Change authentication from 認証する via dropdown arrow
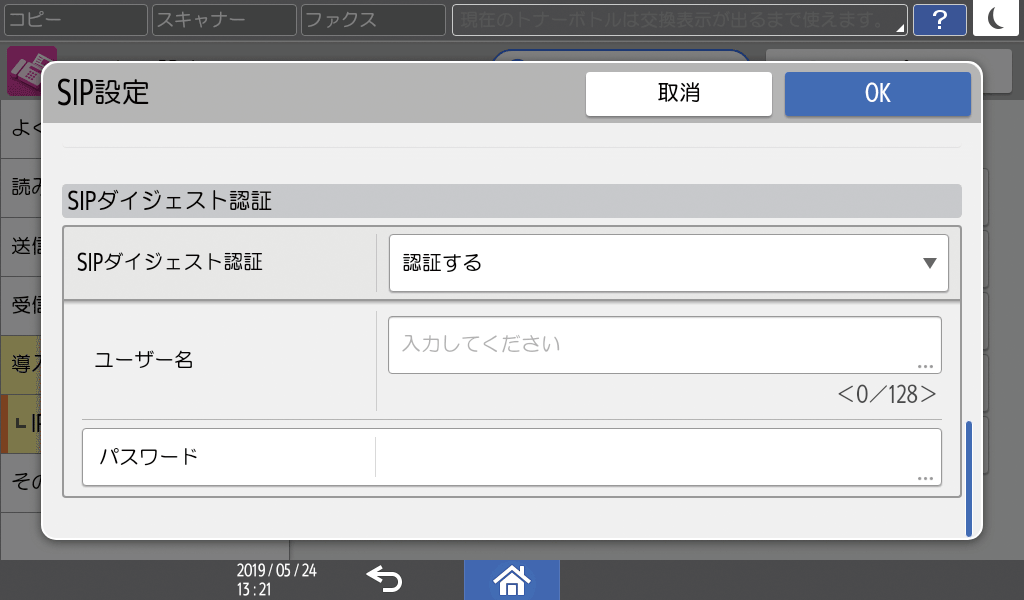The image size is (1024, 600). pos(928,263)
